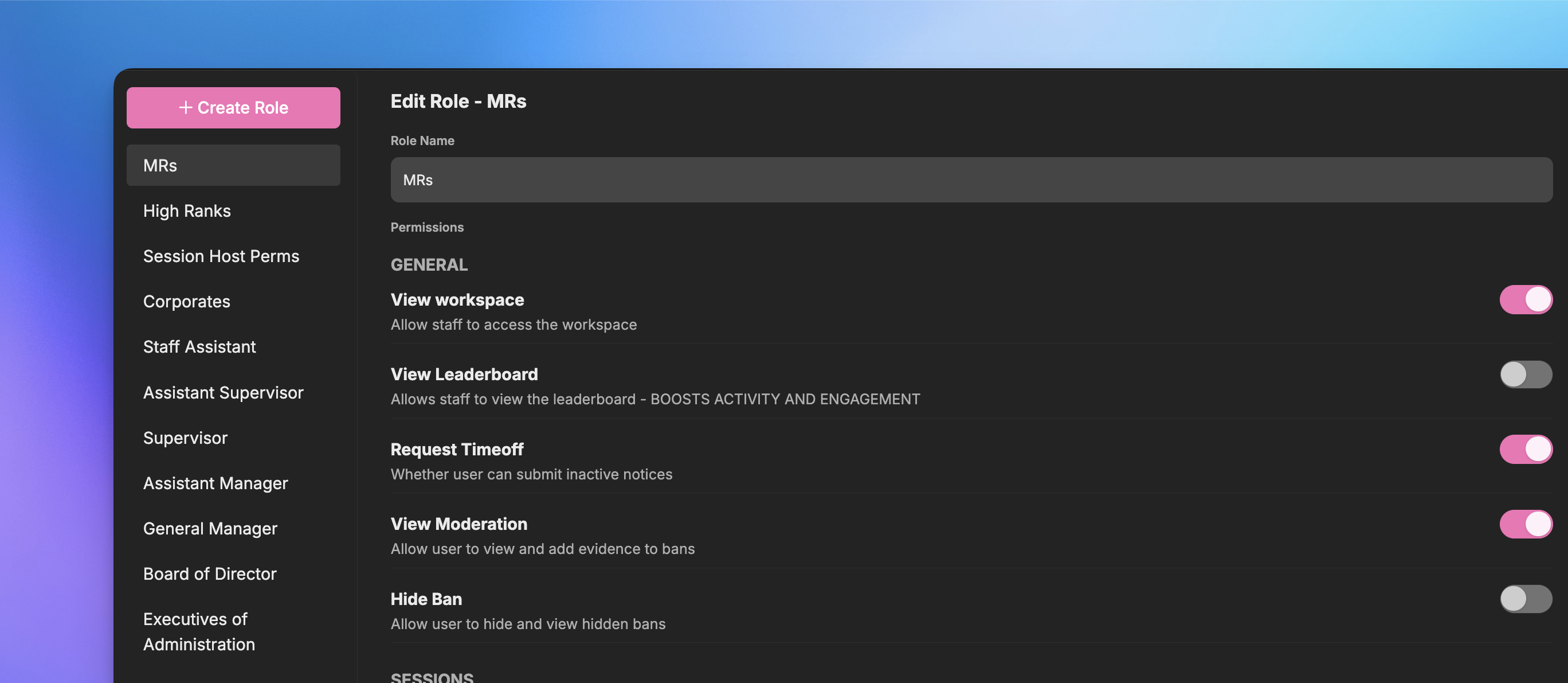Select the Supervisor role
This screenshot has height=683, width=1568.
186,438
